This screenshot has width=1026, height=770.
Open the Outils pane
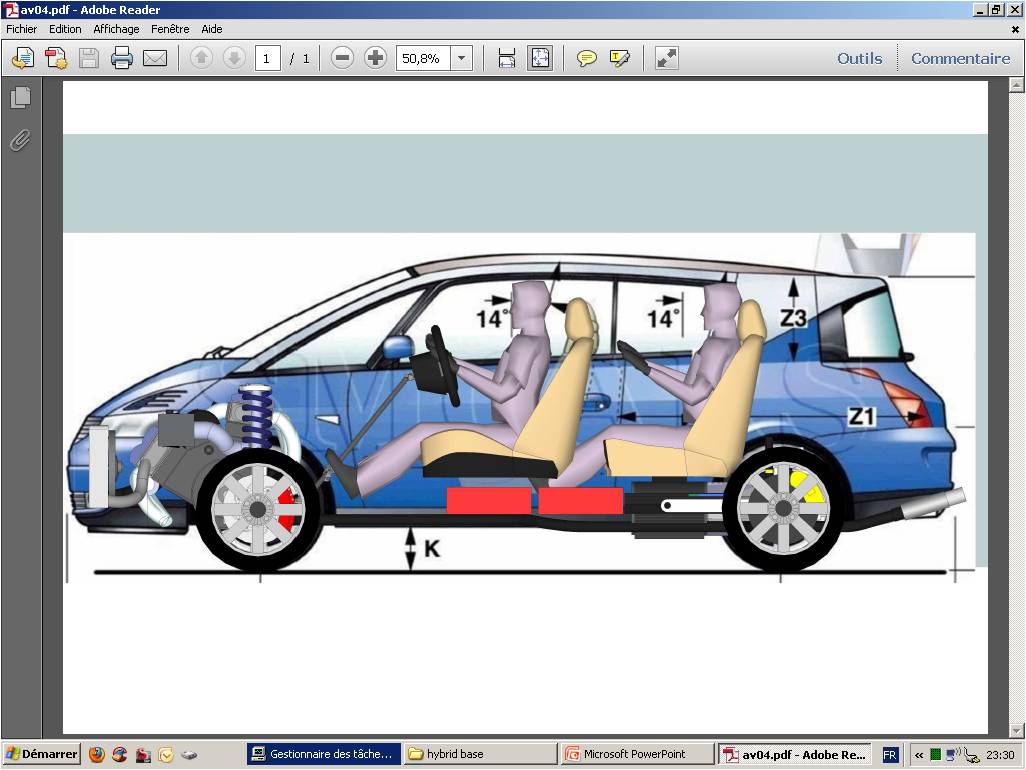point(859,58)
